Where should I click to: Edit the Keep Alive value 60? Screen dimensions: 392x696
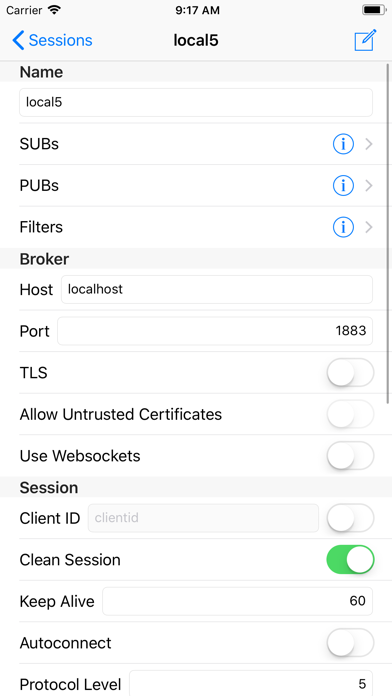pyautogui.click(x=238, y=601)
